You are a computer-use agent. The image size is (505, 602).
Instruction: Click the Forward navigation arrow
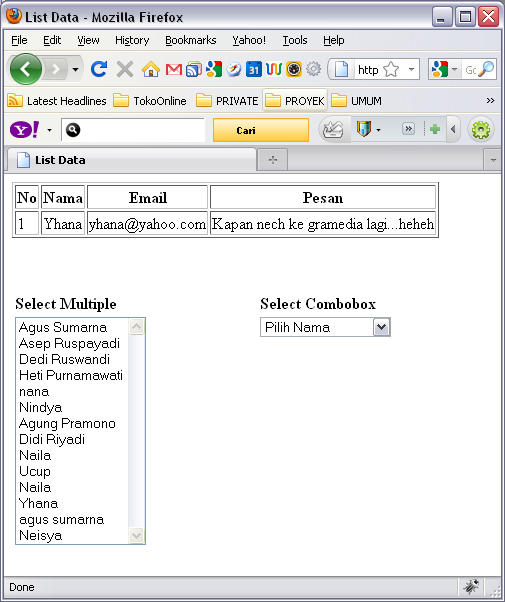56,69
